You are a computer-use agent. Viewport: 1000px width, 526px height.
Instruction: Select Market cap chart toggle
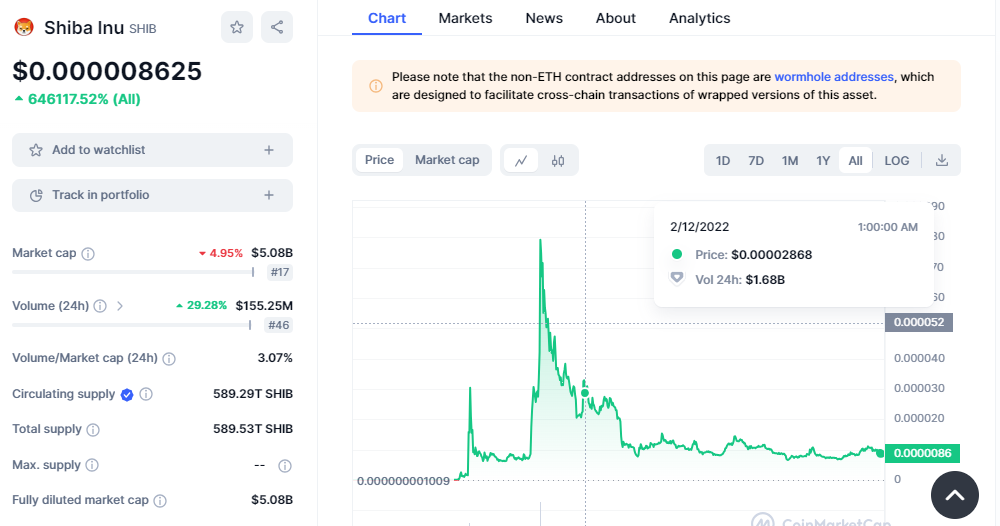pos(447,160)
